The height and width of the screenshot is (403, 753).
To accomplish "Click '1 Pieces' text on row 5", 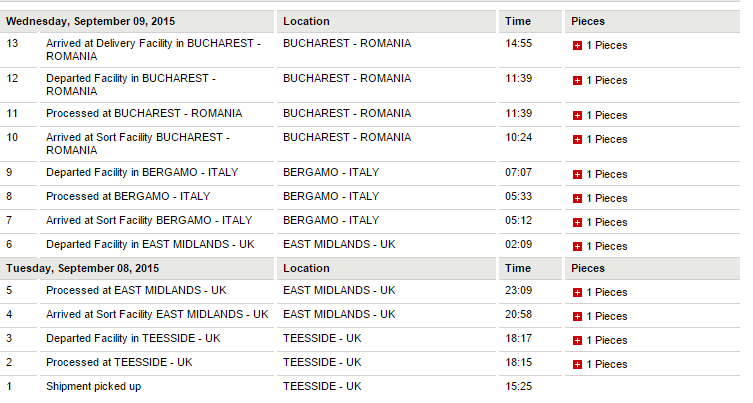I will point(607,293).
